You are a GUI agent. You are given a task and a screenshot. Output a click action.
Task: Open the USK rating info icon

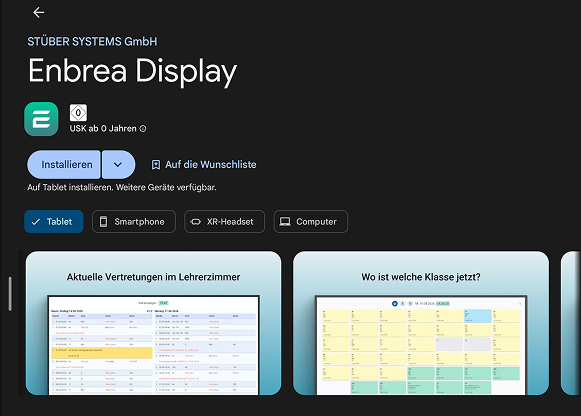pos(143,129)
